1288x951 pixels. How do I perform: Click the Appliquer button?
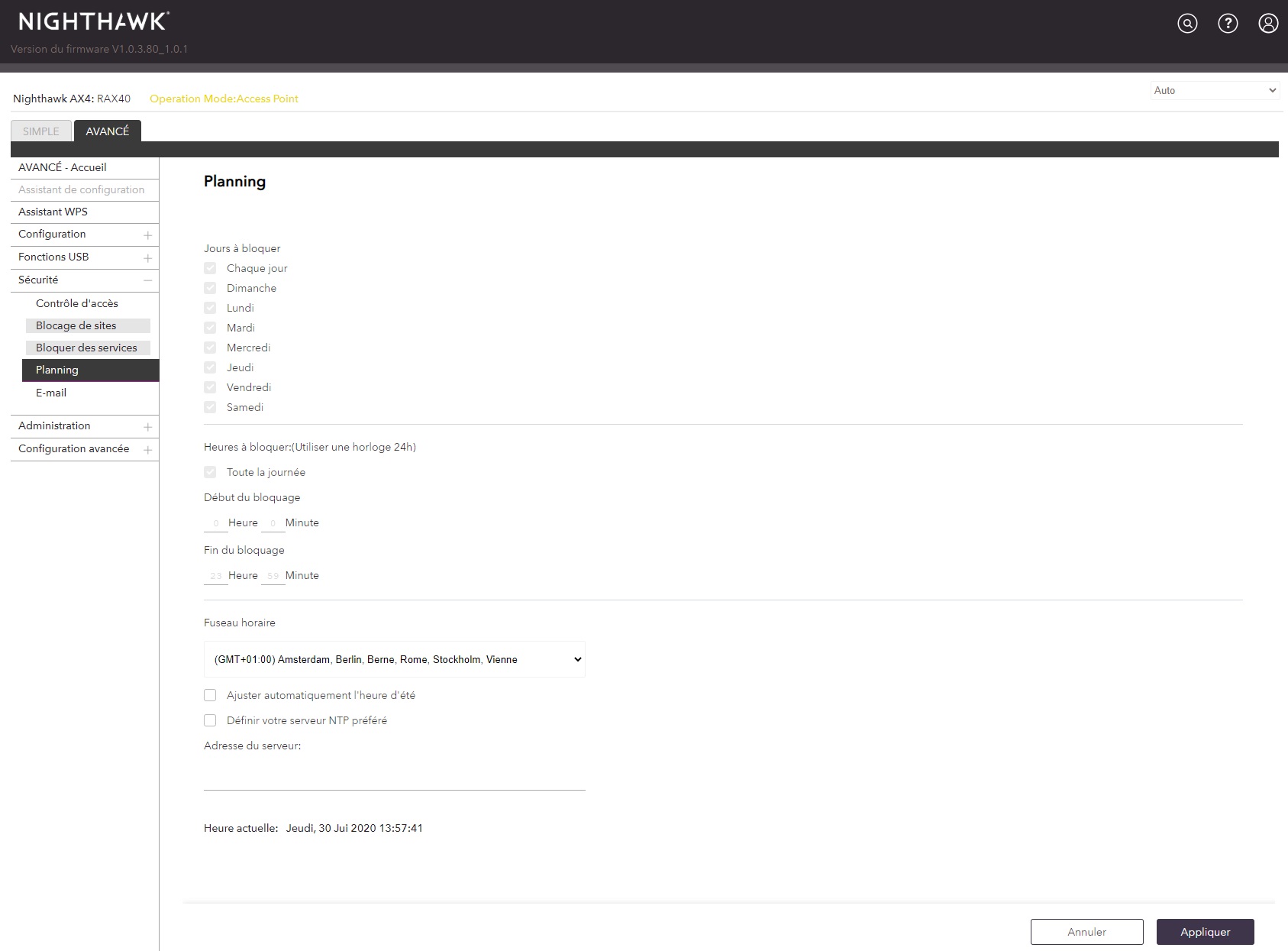[x=1205, y=932]
